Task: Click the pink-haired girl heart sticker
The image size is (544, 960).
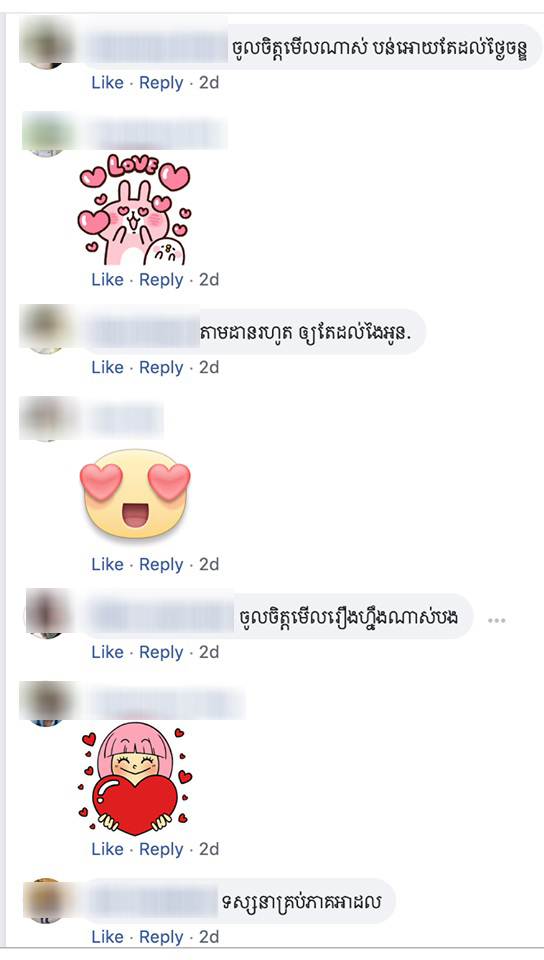Action: coord(135,779)
